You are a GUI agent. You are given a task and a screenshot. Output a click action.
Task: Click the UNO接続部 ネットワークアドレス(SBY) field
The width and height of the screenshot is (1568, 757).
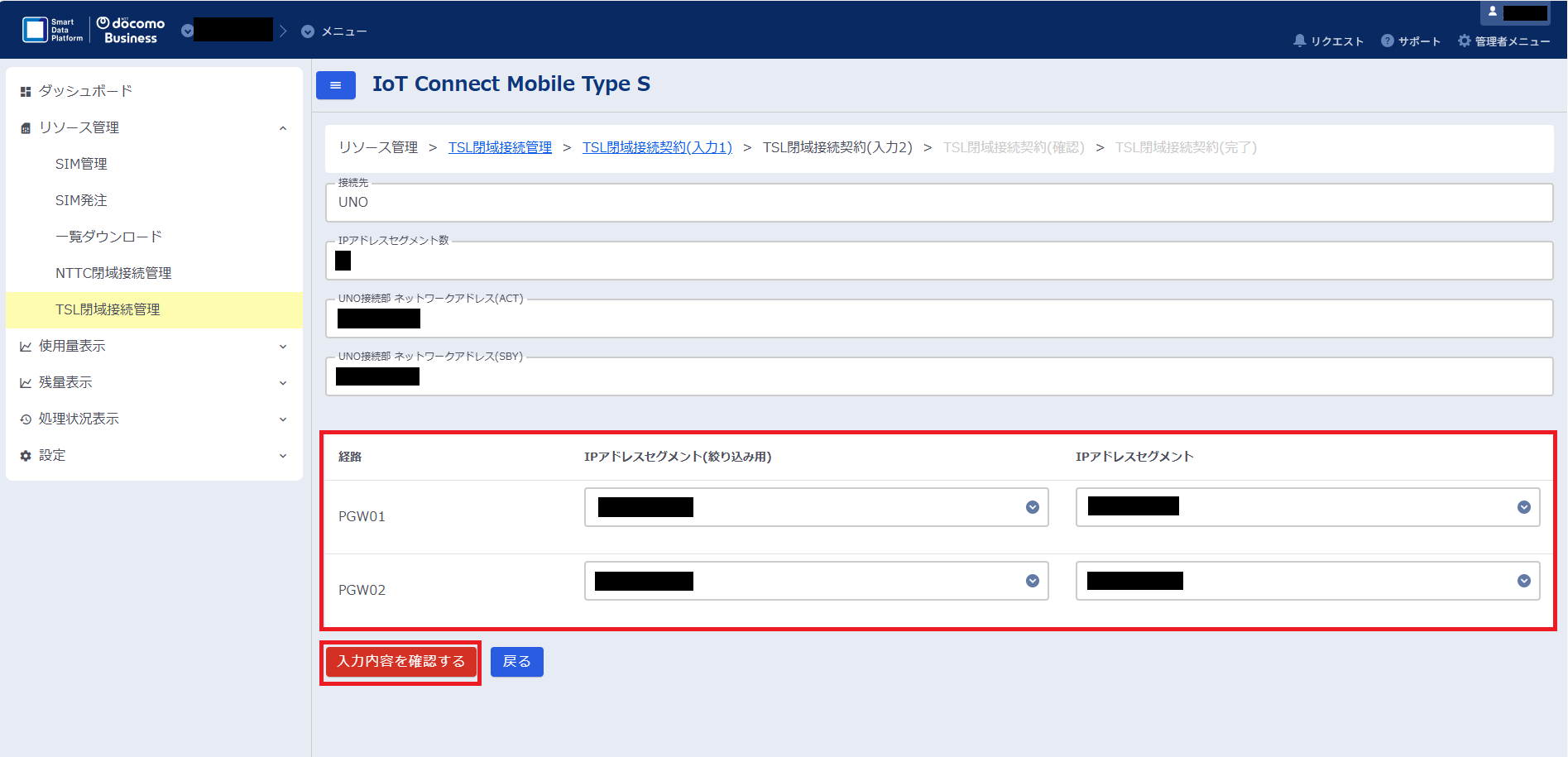pyautogui.click(x=939, y=376)
